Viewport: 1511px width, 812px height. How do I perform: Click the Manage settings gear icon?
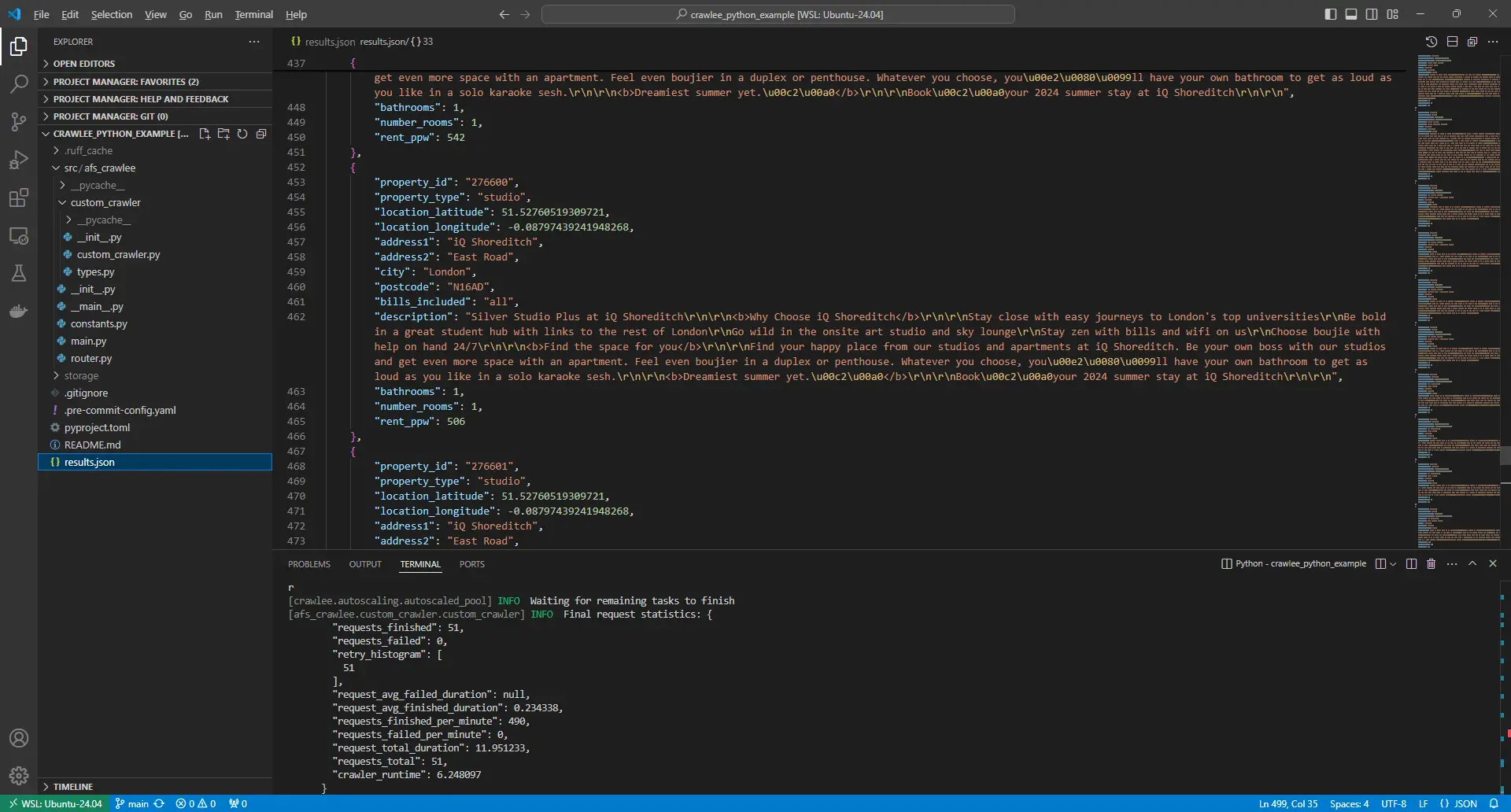click(x=19, y=776)
